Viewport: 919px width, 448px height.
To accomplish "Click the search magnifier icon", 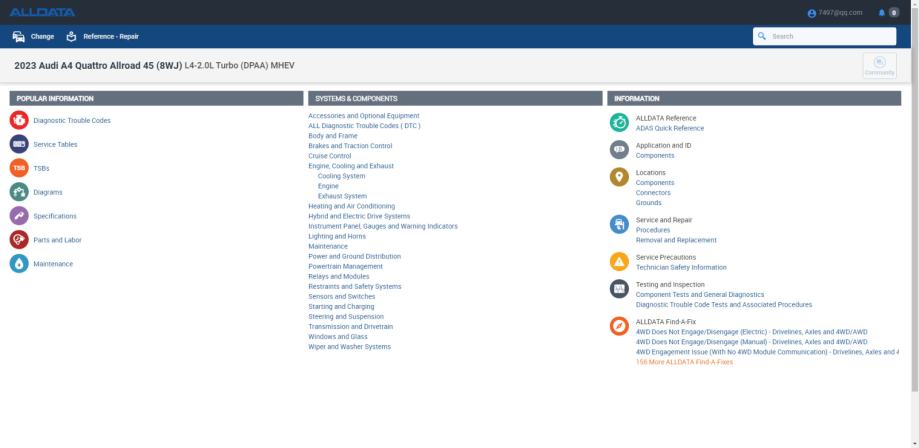I will point(761,36).
